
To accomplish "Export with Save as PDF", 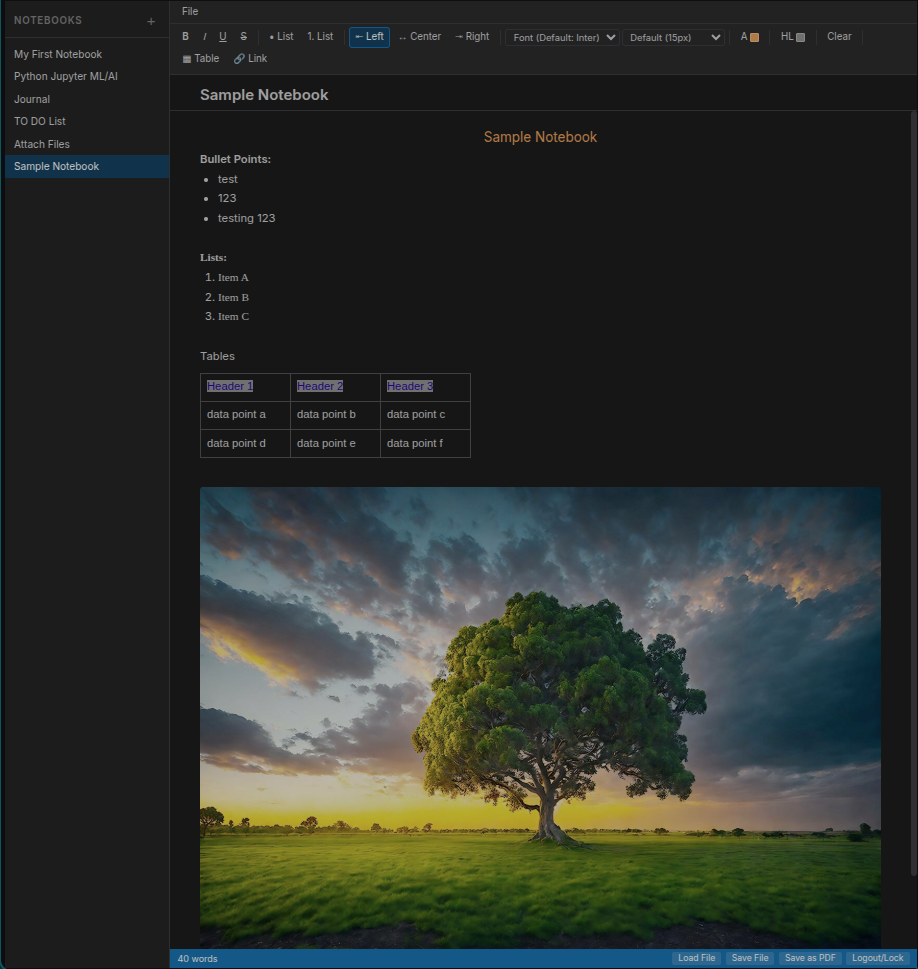I will 810,958.
